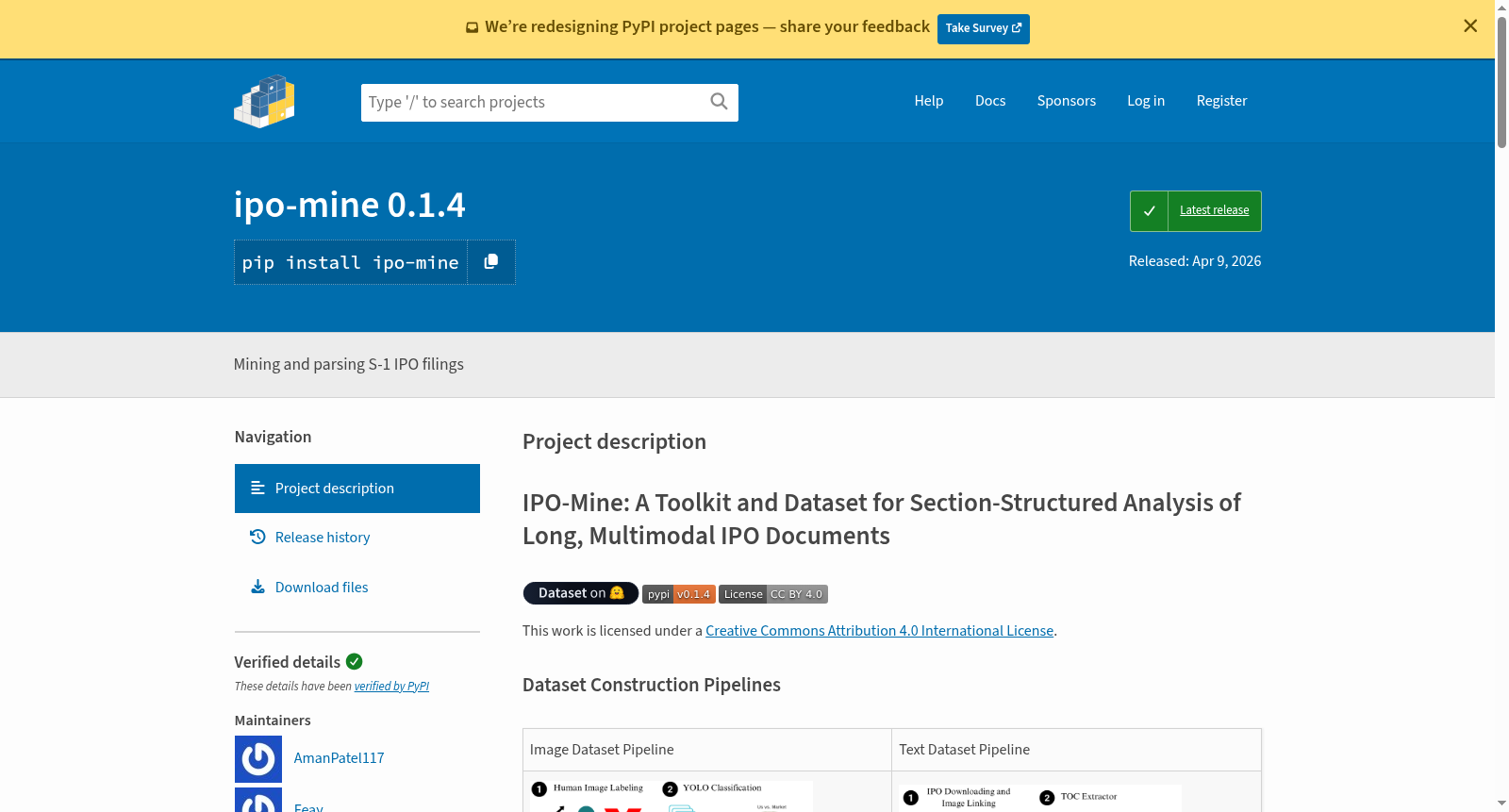Click the scrollbar up arrow
1509x812 pixels.
(1501, 7)
